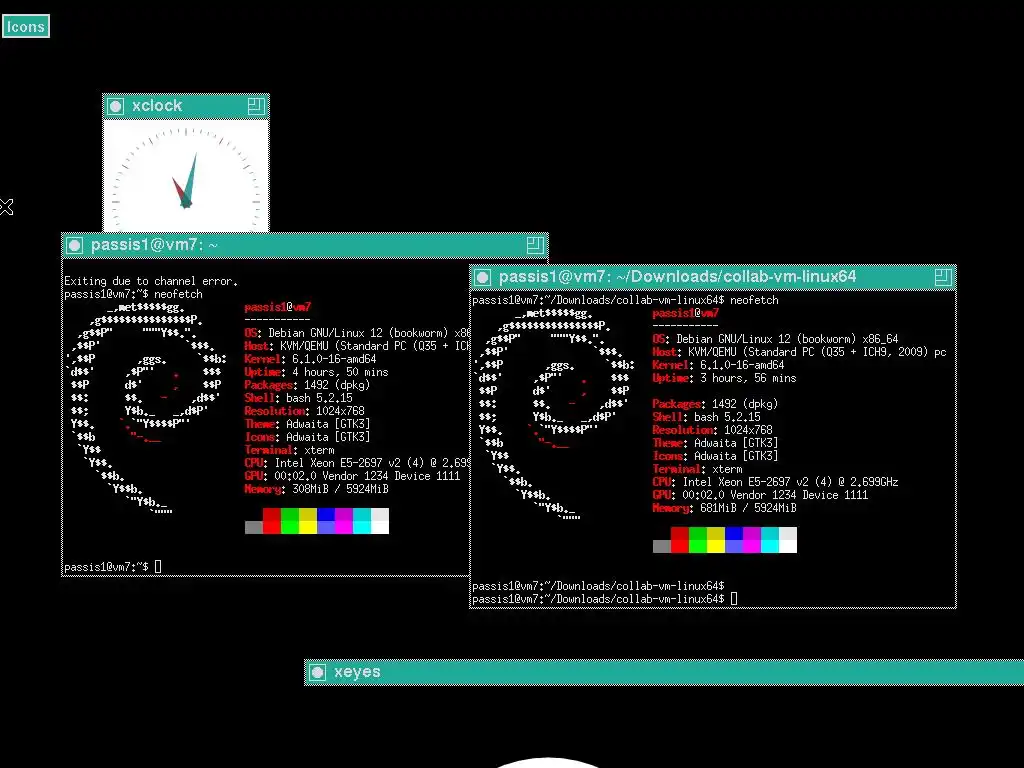The height and width of the screenshot is (768, 1024).
Task: Click the xeyes title label
Action: point(357,672)
